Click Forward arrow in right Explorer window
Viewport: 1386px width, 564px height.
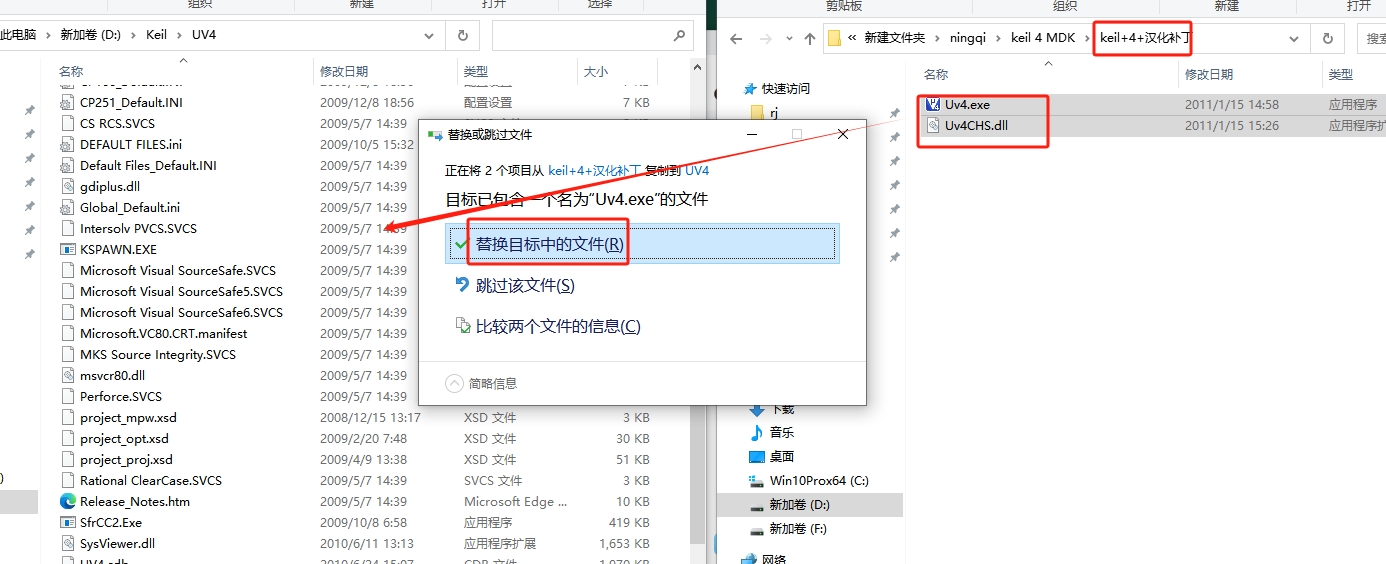(766, 39)
